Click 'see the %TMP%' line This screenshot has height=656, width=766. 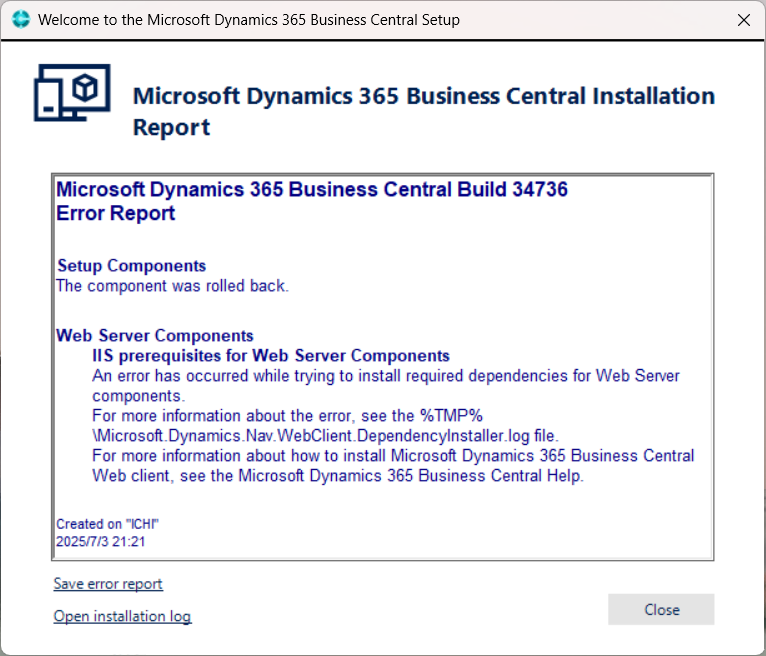click(287, 416)
